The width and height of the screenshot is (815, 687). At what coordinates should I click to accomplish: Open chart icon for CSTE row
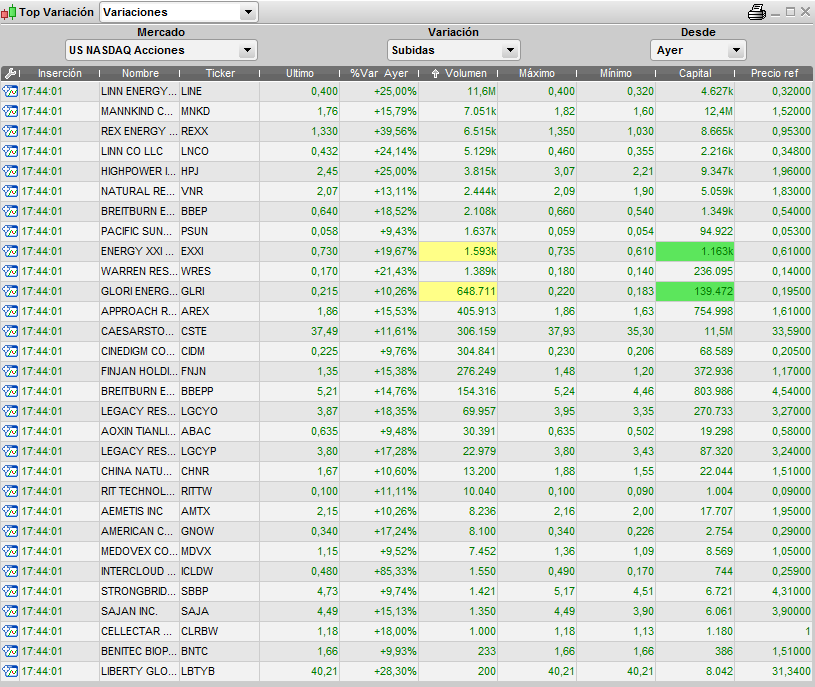10,332
